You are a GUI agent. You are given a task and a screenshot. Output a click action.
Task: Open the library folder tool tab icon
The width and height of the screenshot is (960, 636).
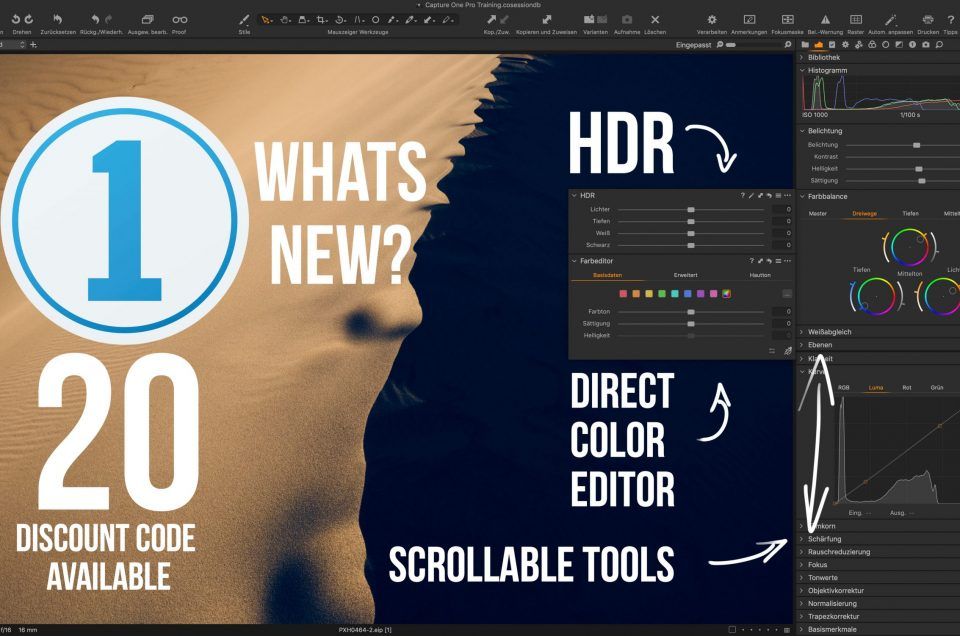[805, 45]
